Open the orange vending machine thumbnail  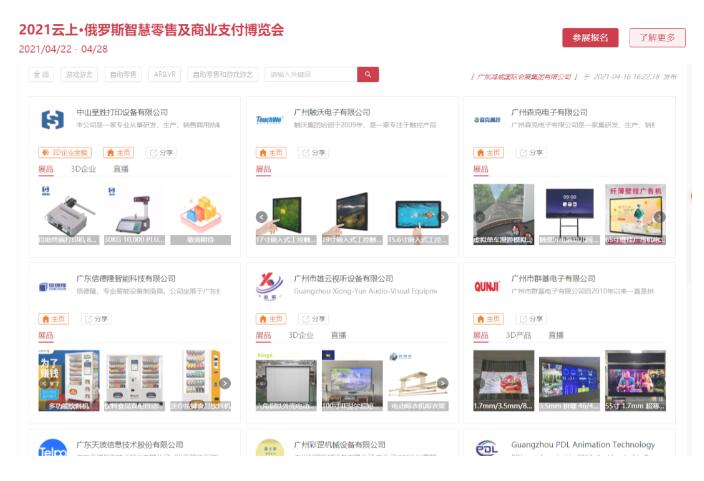[x=200, y=381]
